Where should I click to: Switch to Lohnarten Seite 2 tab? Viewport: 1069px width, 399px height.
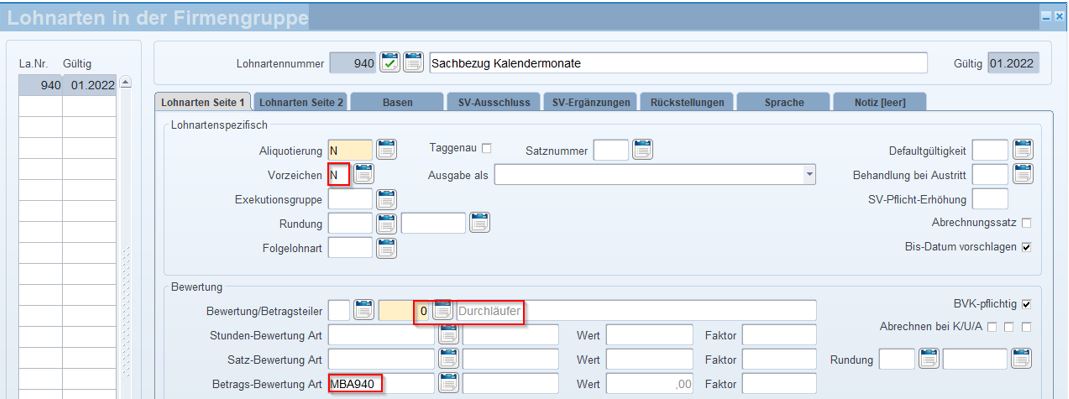301,102
